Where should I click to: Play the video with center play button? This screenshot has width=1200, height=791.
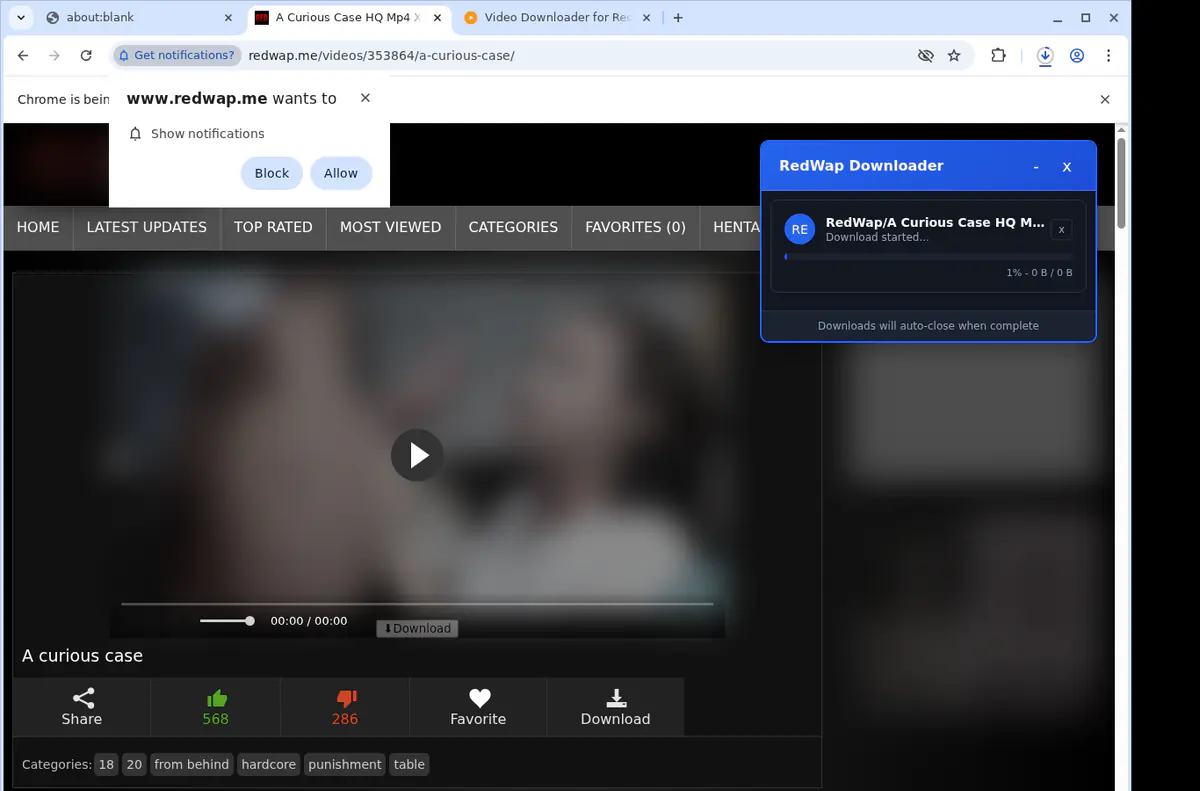coord(417,455)
